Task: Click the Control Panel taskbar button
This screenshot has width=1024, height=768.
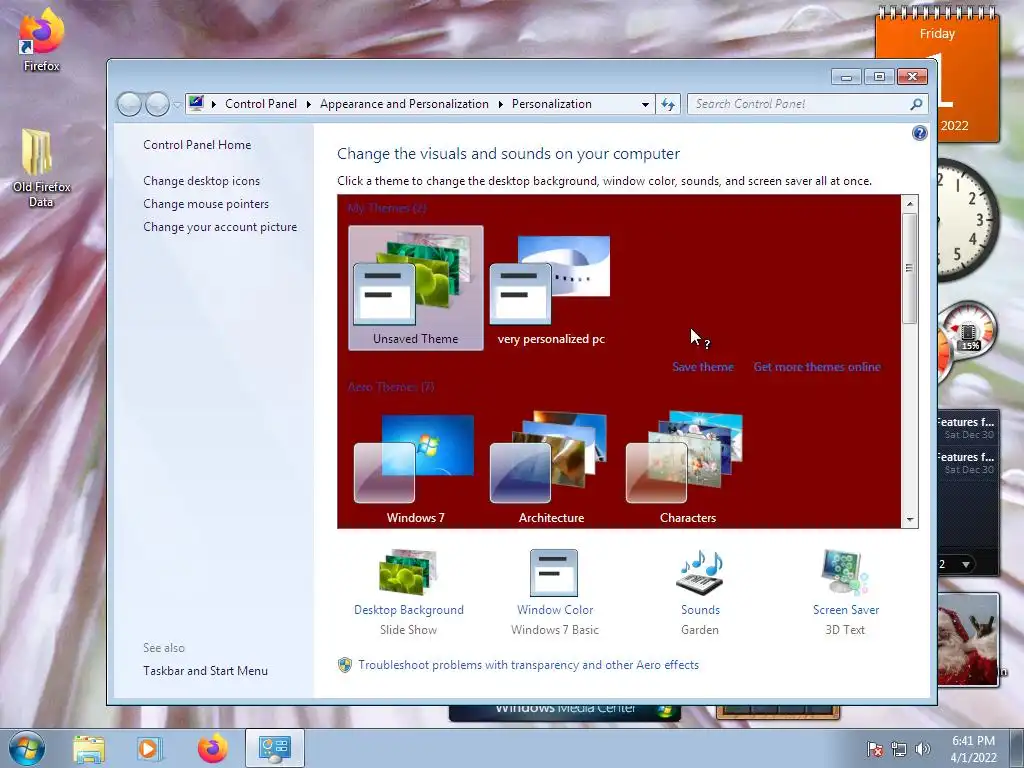Action: (x=275, y=748)
